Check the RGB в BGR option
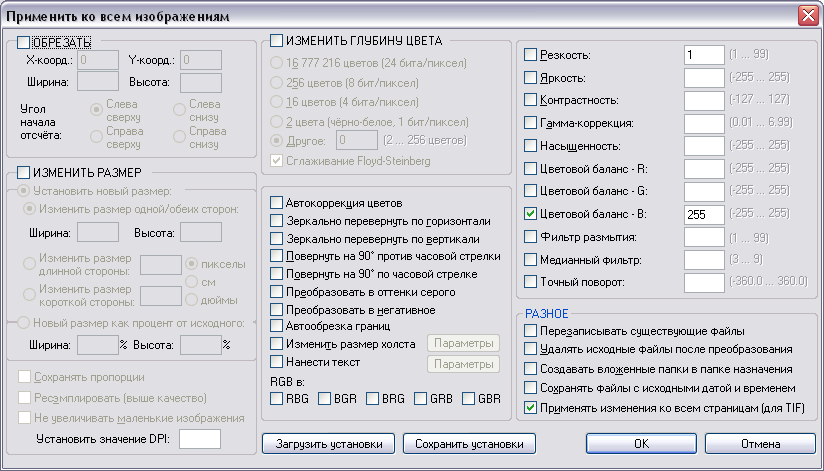The height and width of the screenshot is (471, 824). [324, 399]
